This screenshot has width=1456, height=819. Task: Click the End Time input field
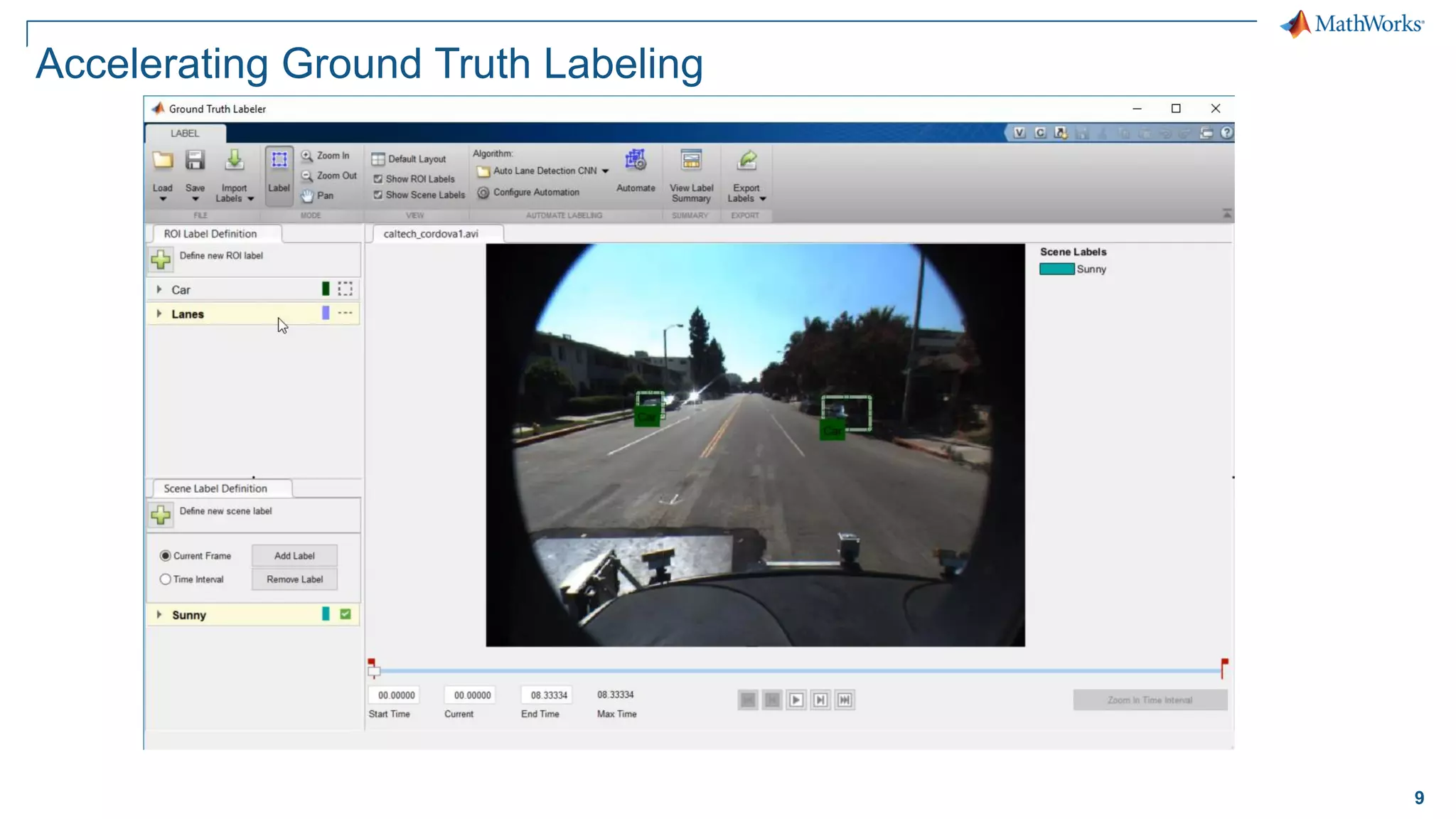tap(548, 695)
